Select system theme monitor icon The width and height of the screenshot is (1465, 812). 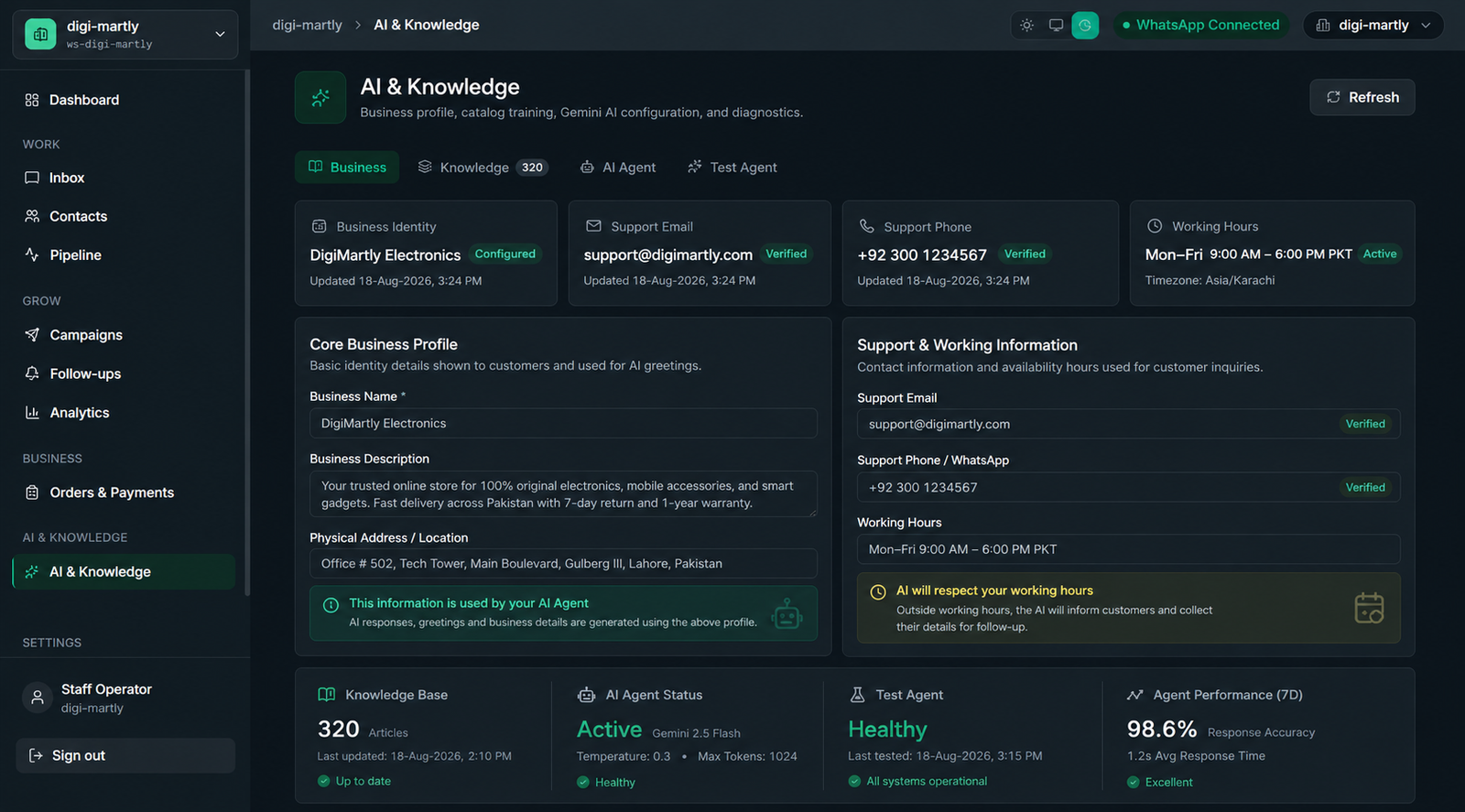(x=1056, y=25)
